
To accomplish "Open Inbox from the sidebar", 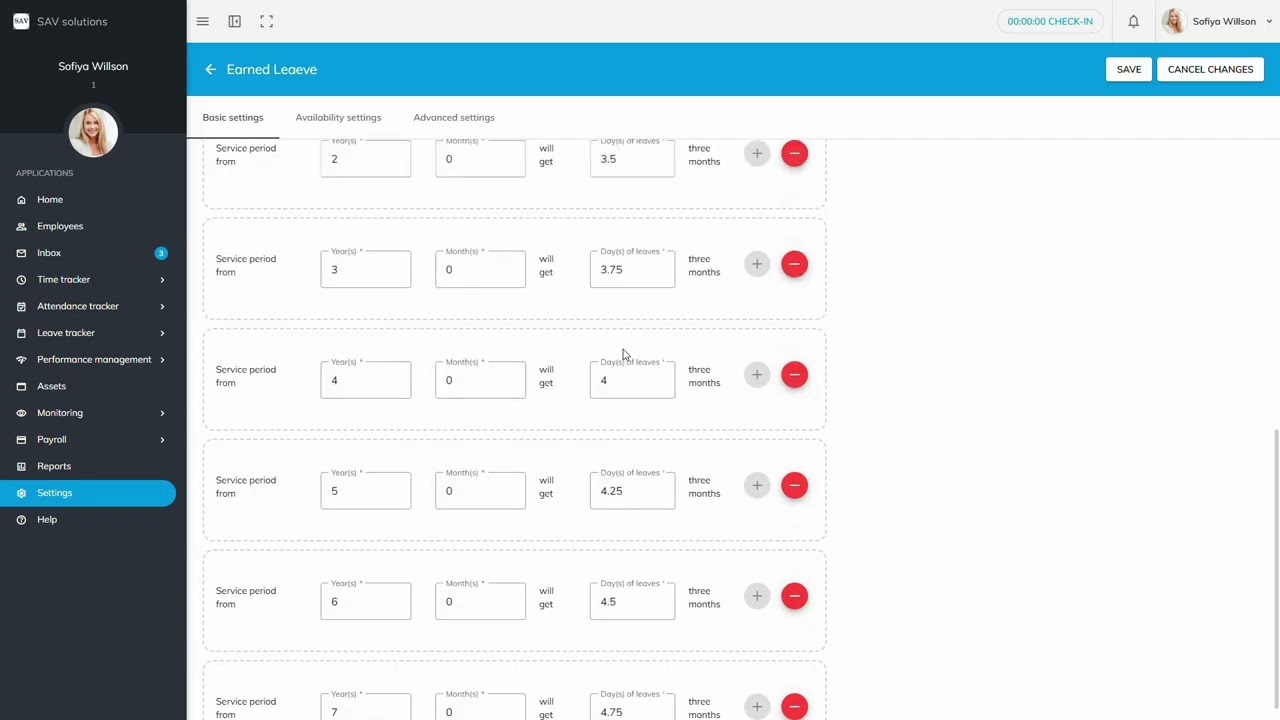I will [49, 253].
